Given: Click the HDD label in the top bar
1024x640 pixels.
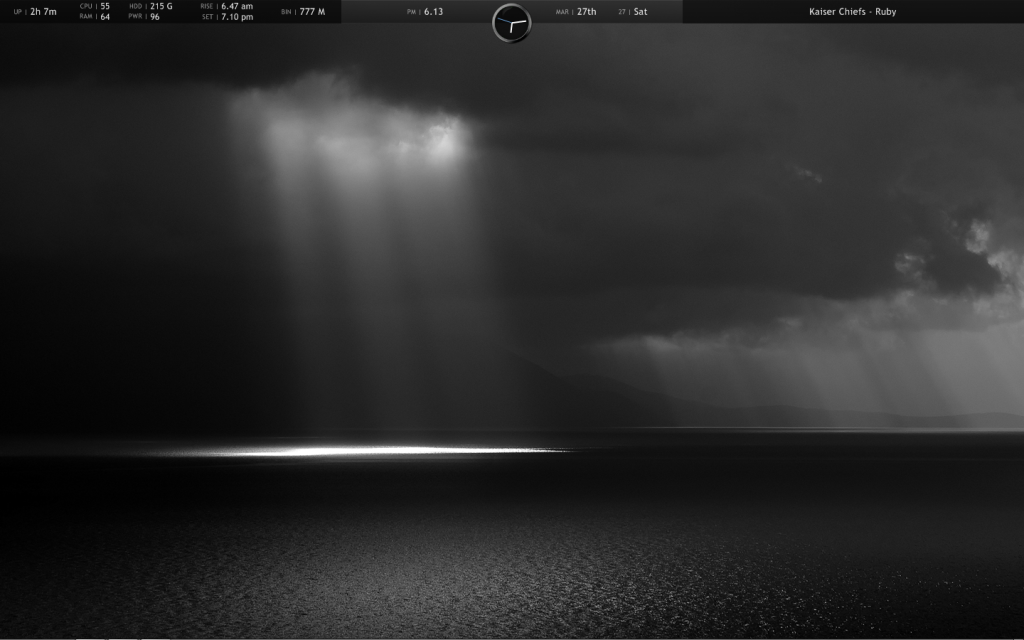Looking at the screenshot, I should pyautogui.click(x=136, y=6).
